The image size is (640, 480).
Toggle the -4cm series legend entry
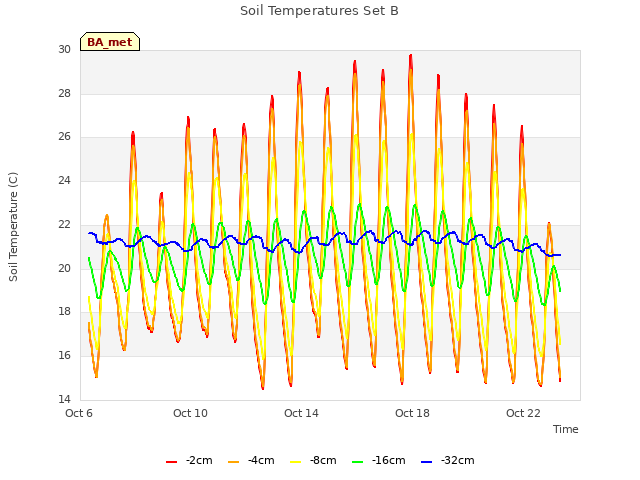point(251,461)
